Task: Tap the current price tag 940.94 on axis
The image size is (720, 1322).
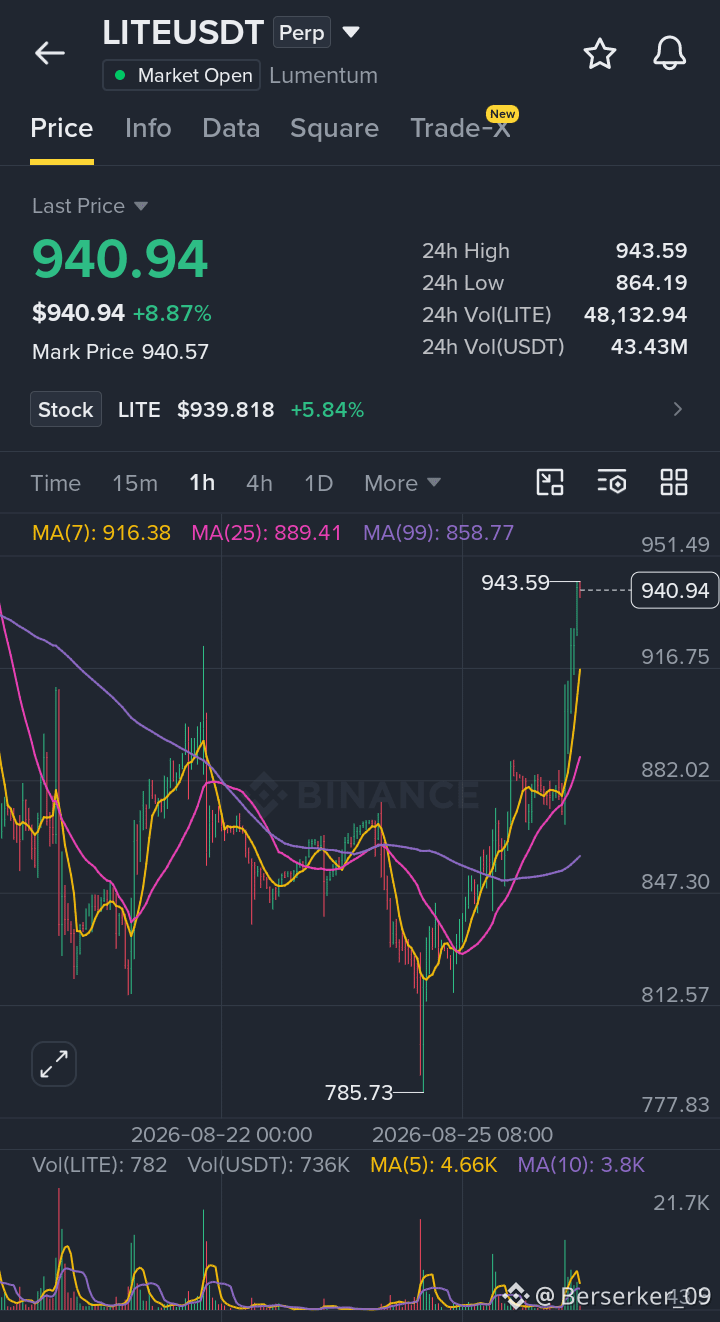Action: tap(675, 591)
